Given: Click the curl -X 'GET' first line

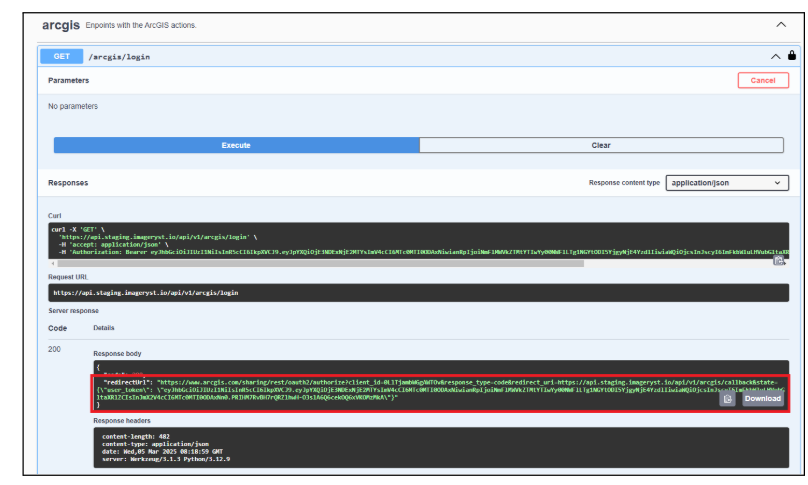Looking at the screenshot, I should [x=78, y=230].
